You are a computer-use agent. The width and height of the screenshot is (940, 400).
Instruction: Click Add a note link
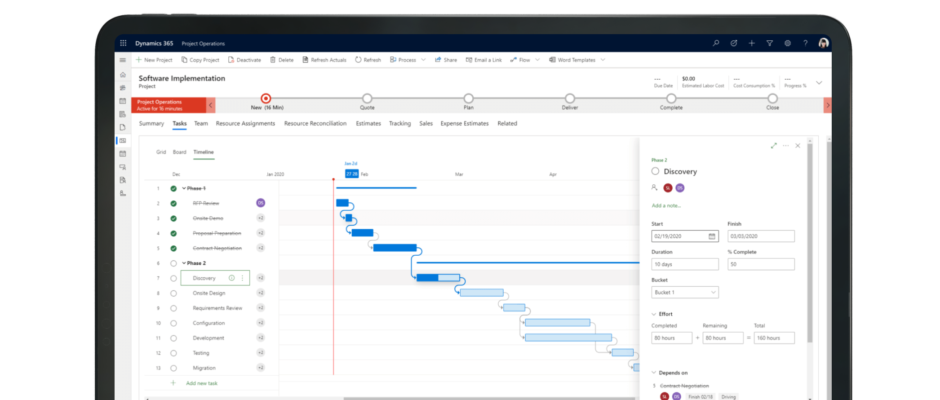pyautogui.click(x=667, y=206)
